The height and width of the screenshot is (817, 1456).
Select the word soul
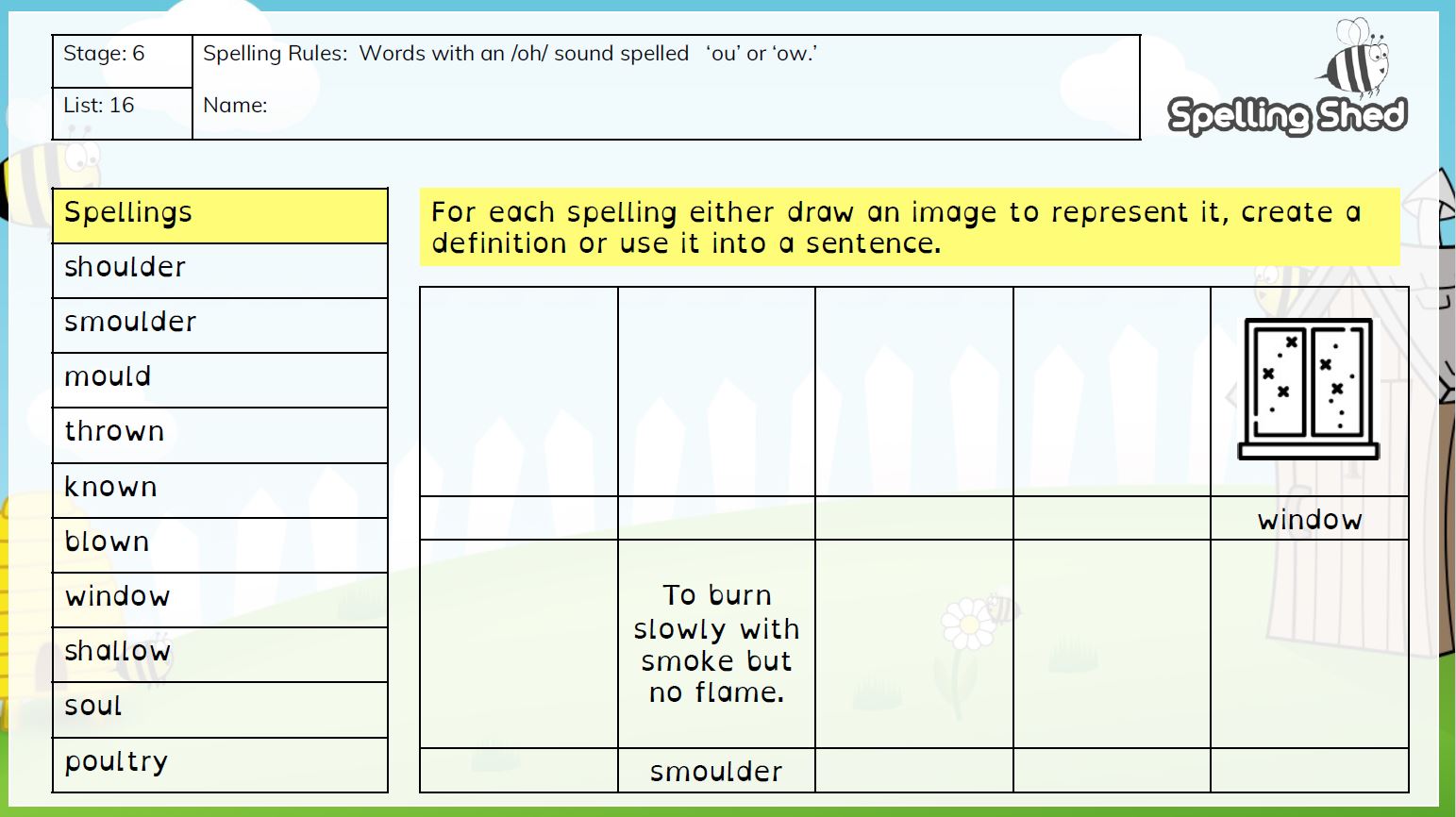pyautogui.click(x=93, y=707)
